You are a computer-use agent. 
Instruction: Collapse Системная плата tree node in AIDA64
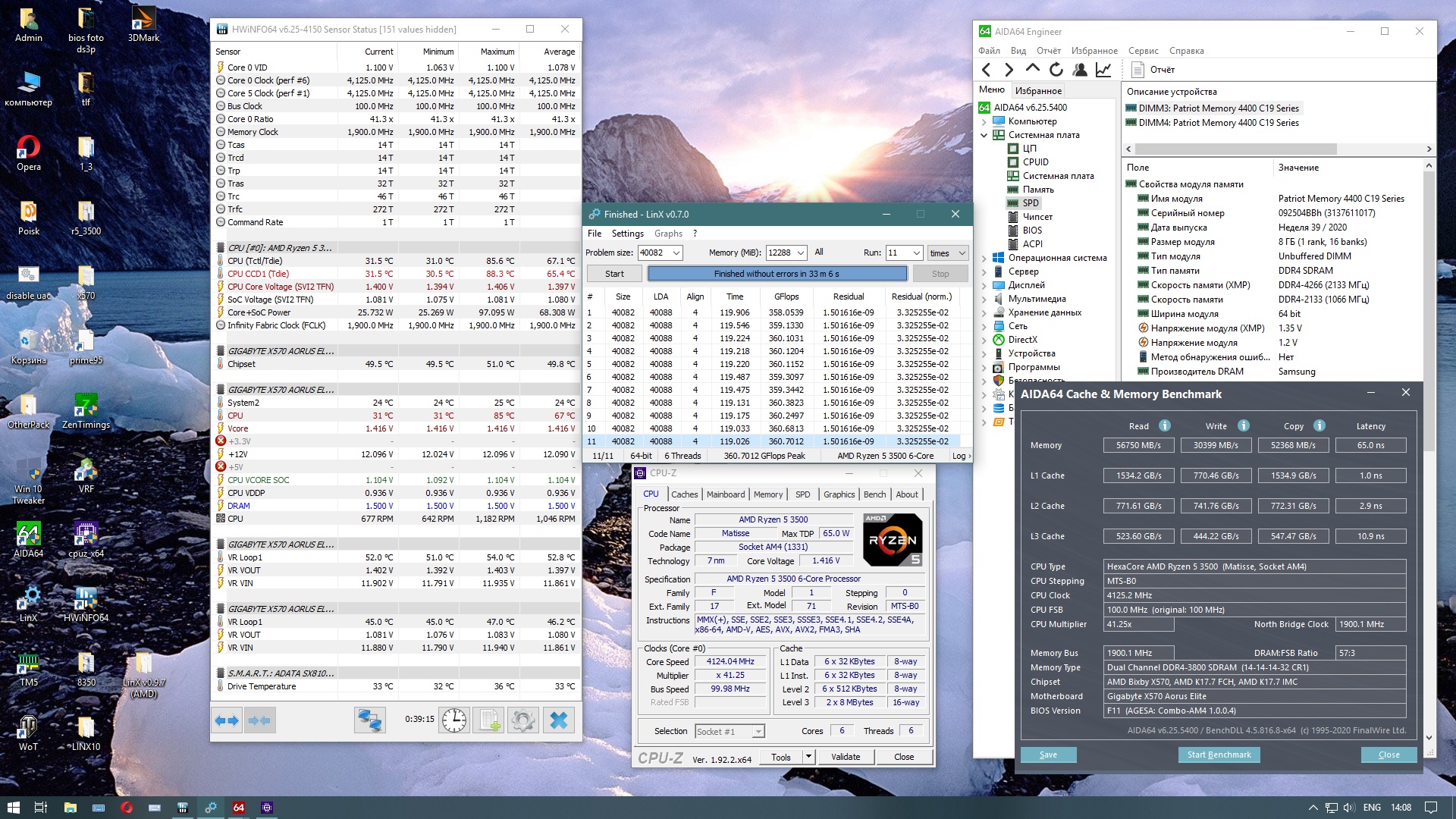click(984, 136)
